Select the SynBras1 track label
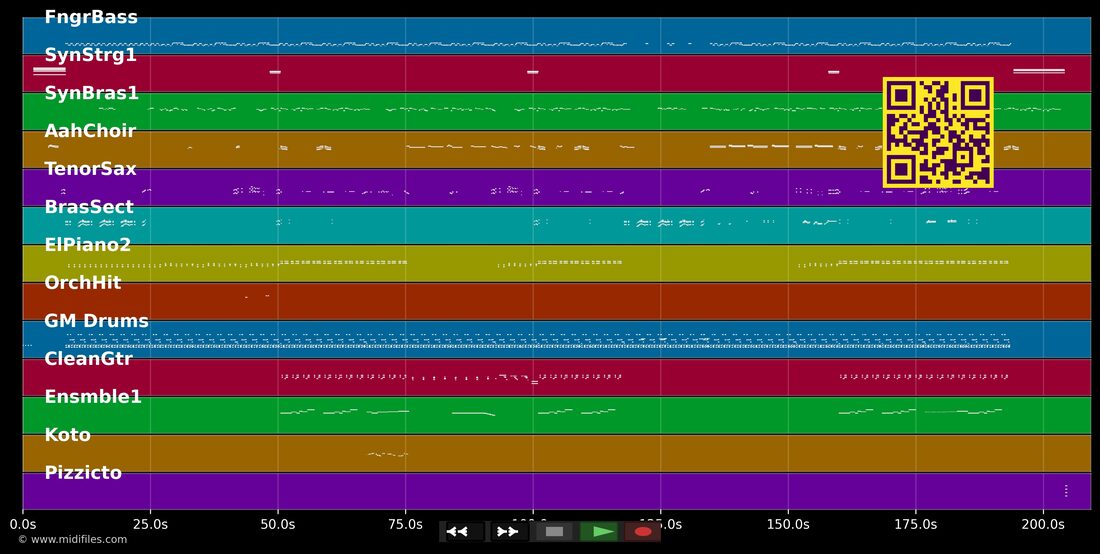1100x554 pixels. tap(92, 93)
